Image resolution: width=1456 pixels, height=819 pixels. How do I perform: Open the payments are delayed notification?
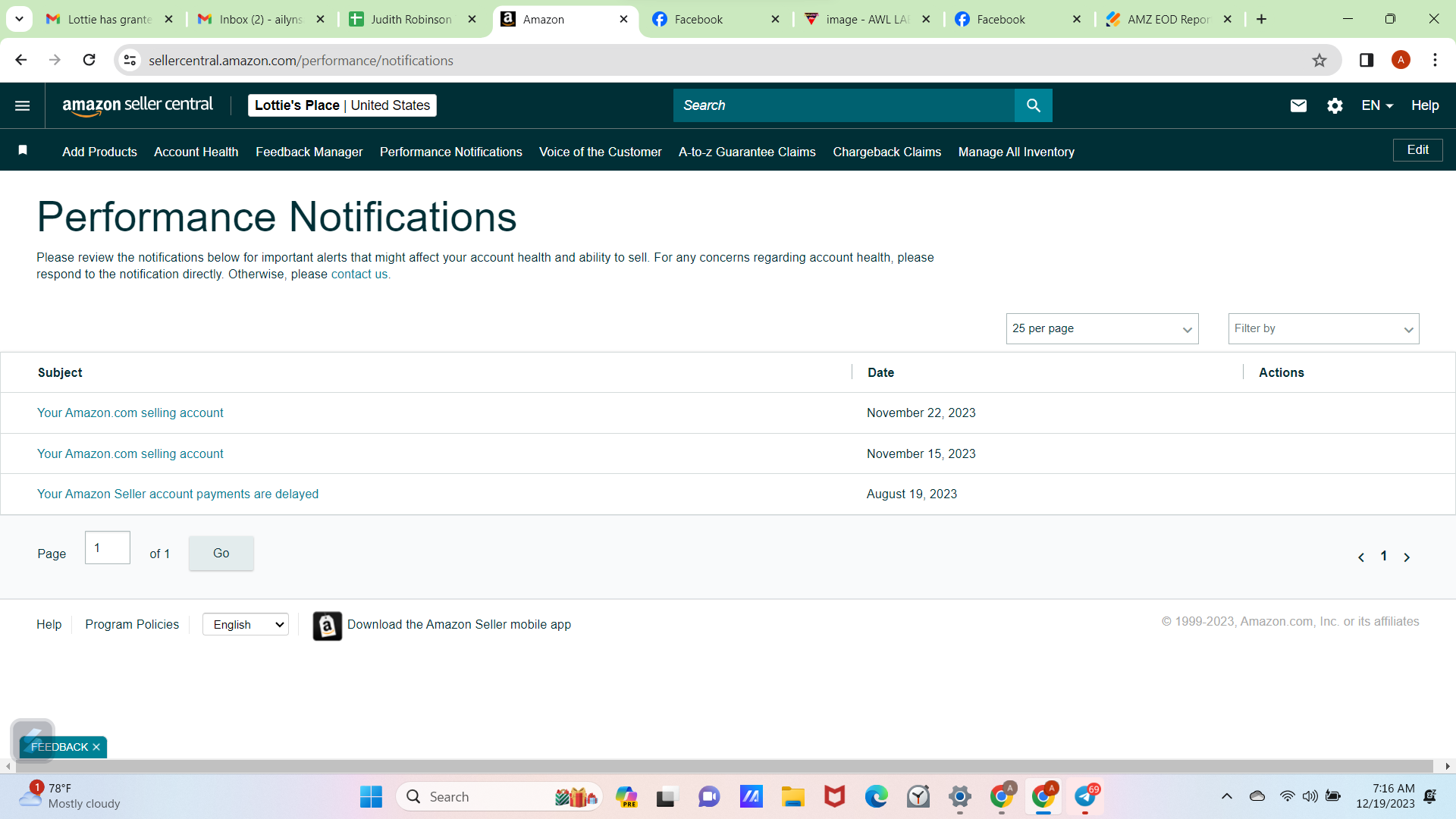[177, 494]
